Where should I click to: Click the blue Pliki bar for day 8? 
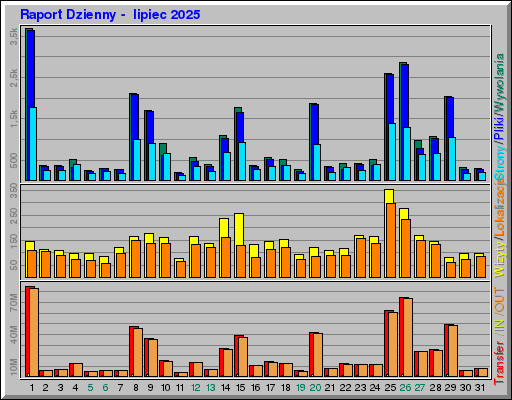coord(135,117)
